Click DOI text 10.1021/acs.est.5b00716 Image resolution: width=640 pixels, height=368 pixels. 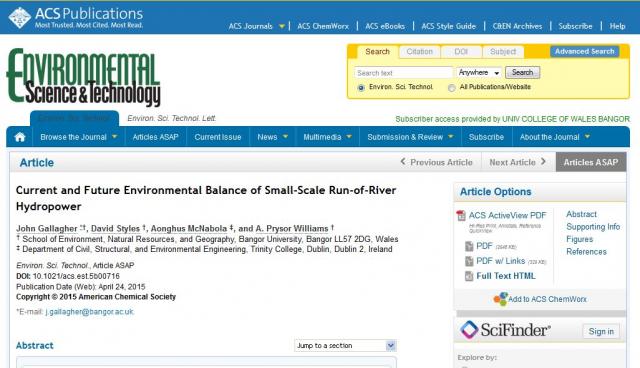click(76, 276)
